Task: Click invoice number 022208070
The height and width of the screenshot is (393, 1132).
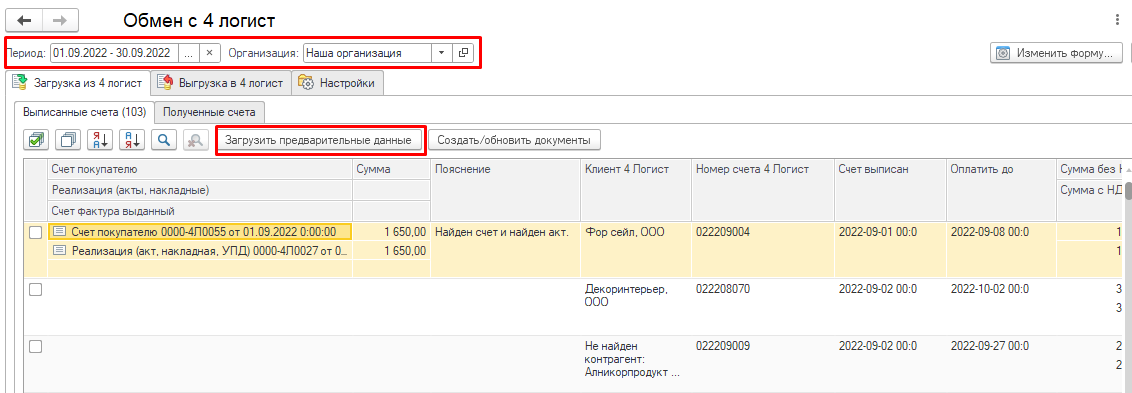Action: pos(723,289)
